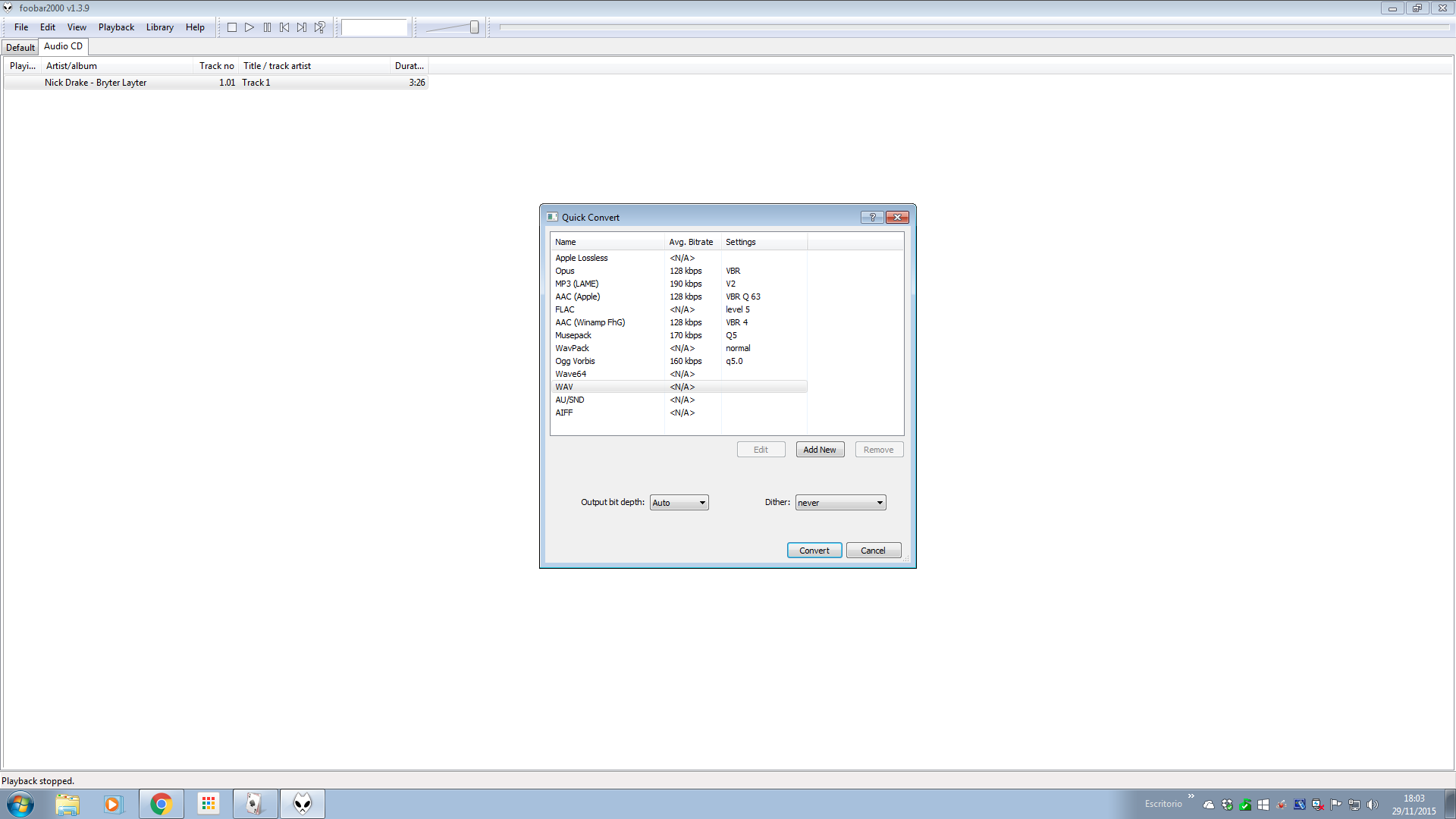Click the OneDrive cloud tray icon

(1209, 805)
